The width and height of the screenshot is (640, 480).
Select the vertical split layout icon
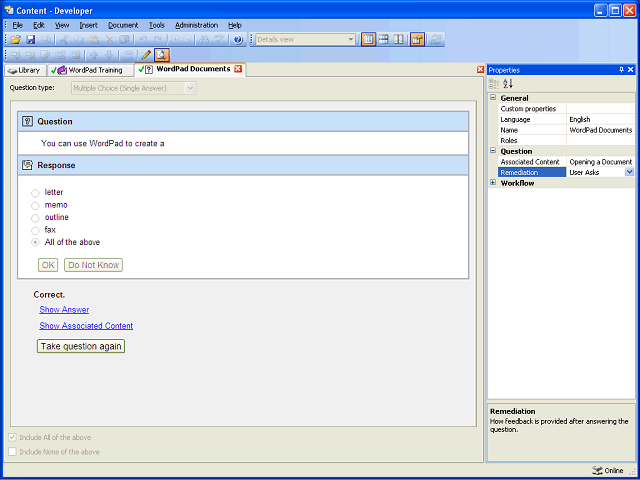point(398,40)
